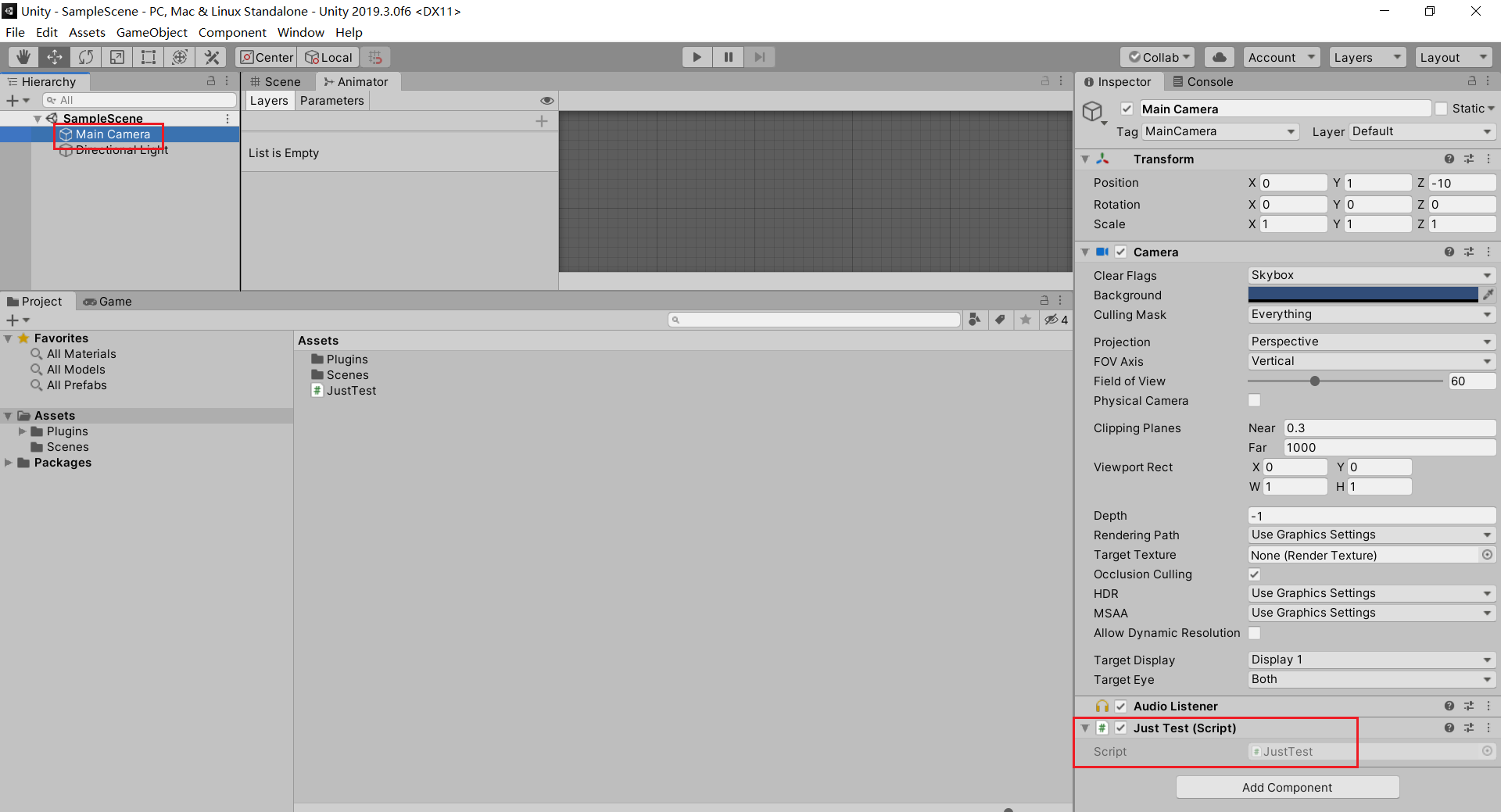
Task: Switch to Animator Parameters tab
Action: [331, 101]
